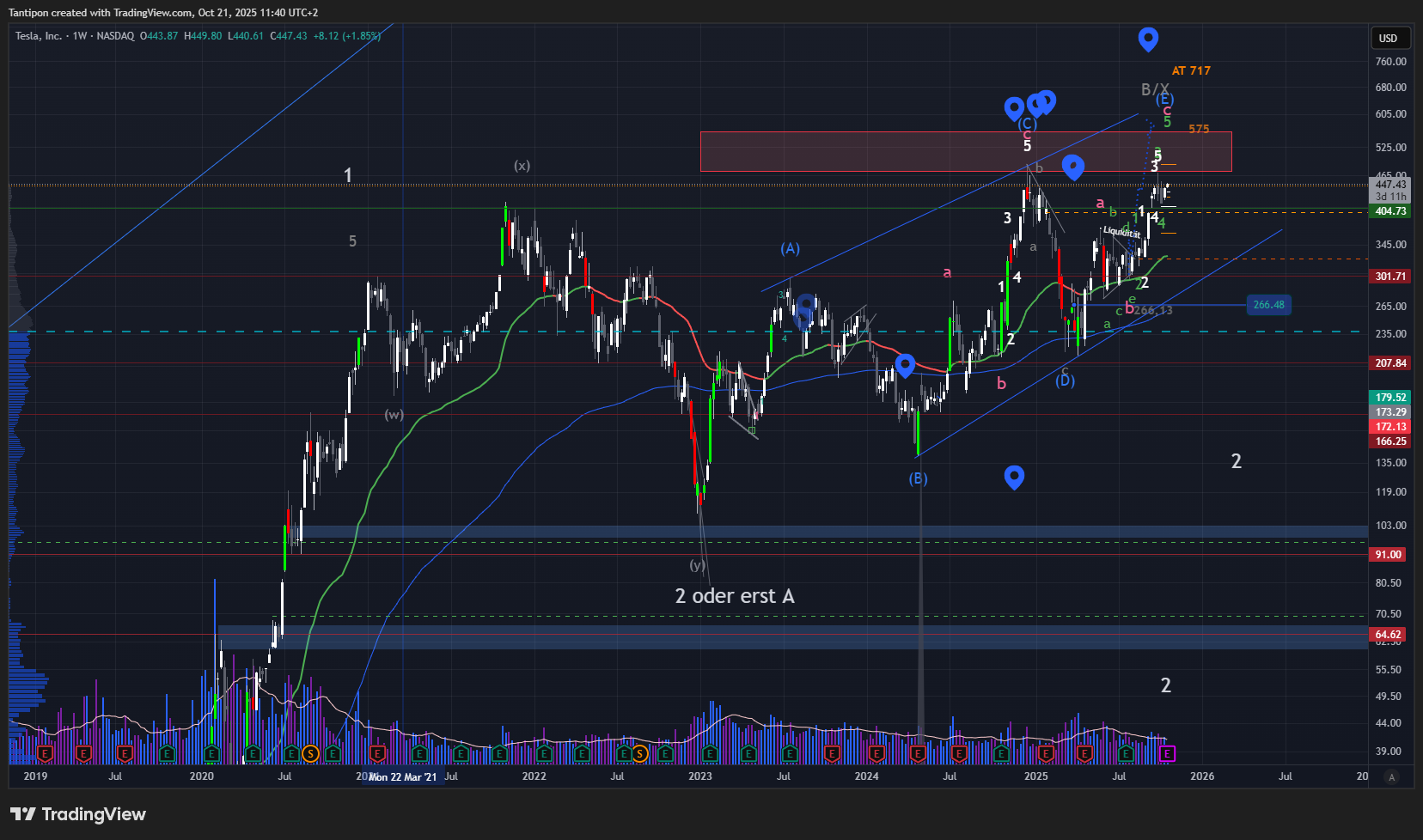1423x840 pixels.
Task: Click the orange AT 717 text annotation
Action: pos(1191,71)
